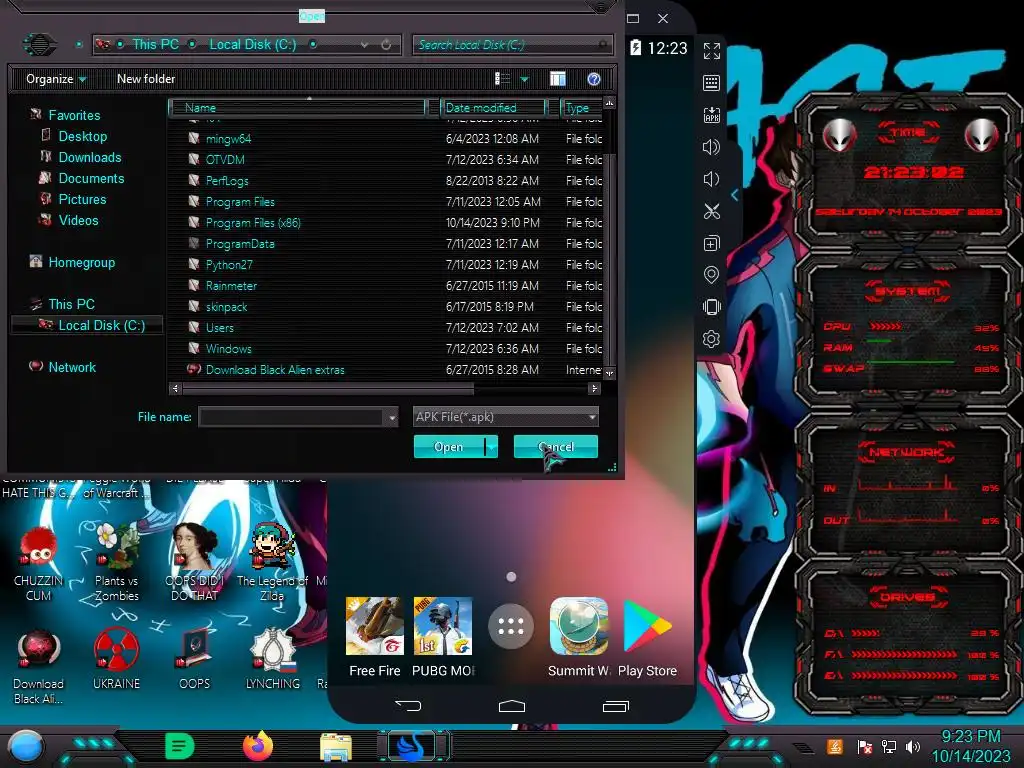
Task: Open Play Store in the emulator
Action: [647, 637]
